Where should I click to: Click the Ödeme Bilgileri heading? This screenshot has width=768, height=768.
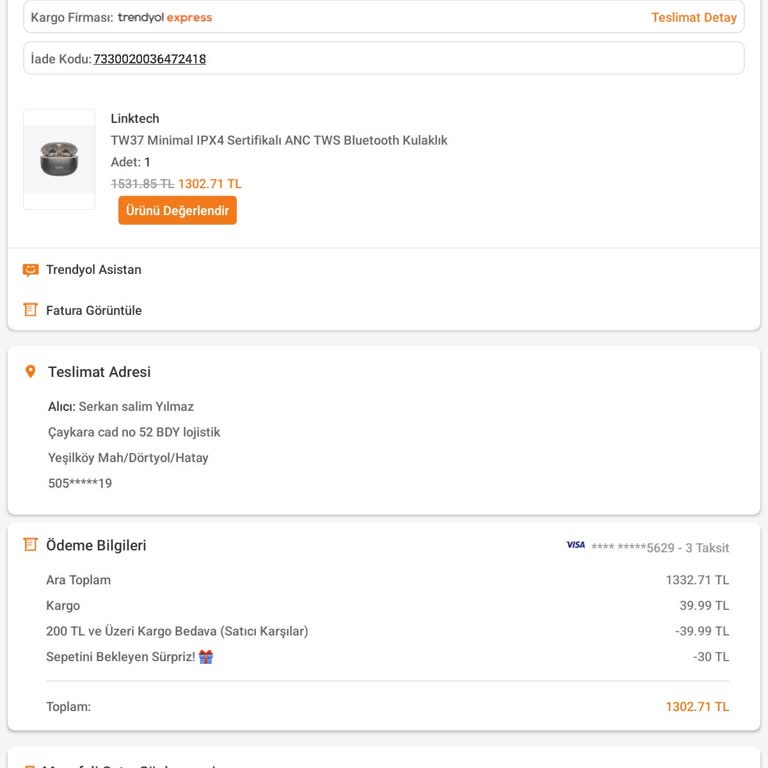(x=96, y=546)
